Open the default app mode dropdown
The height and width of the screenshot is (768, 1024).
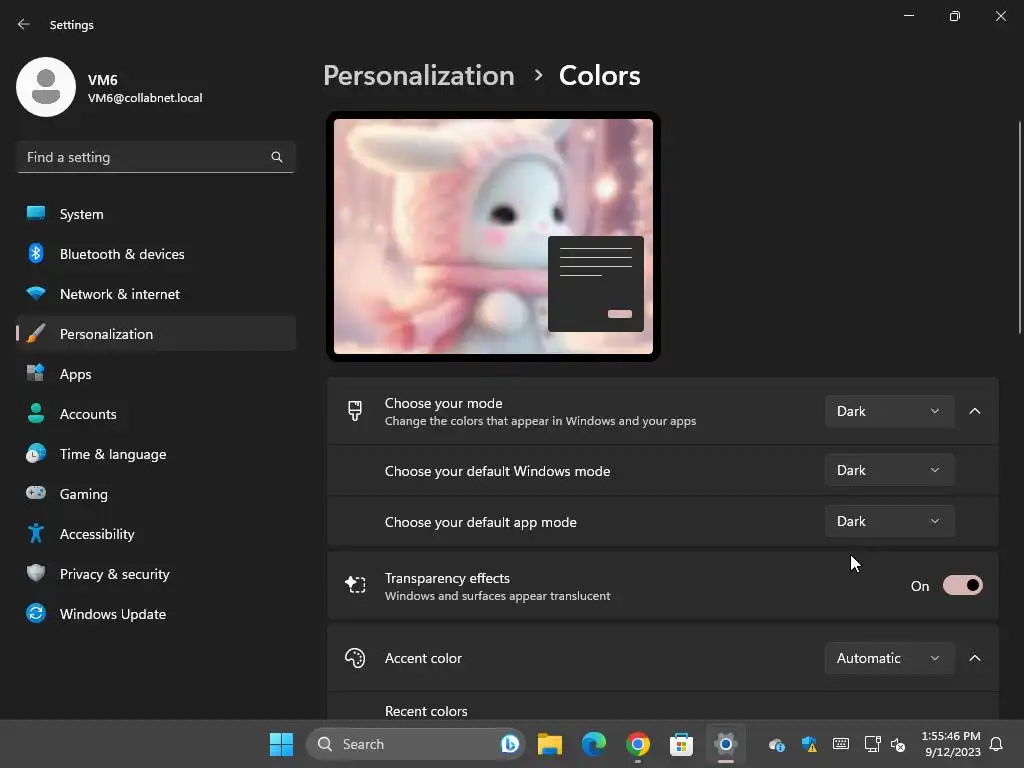click(x=889, y=521)
